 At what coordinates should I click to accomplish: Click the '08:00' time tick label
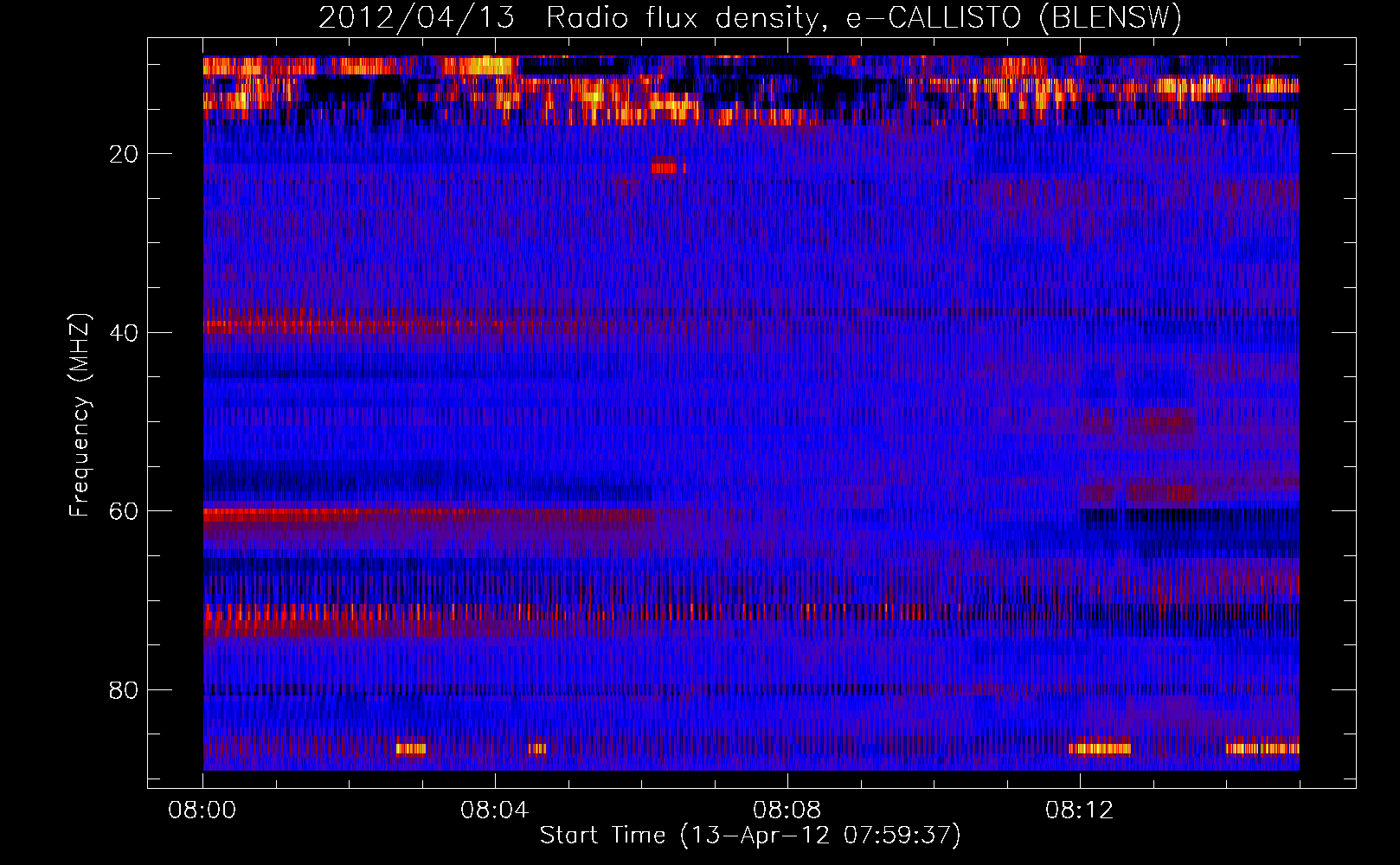[202, 811]
